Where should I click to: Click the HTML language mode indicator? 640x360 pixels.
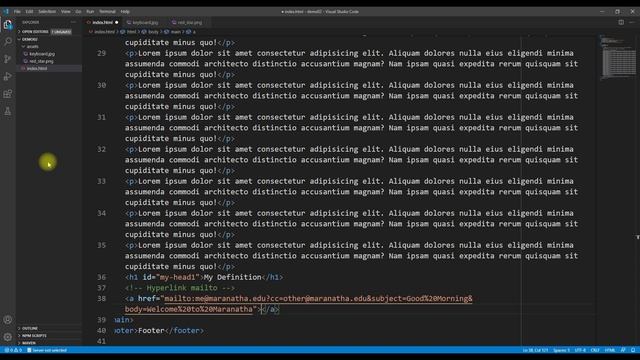(610, 350)
